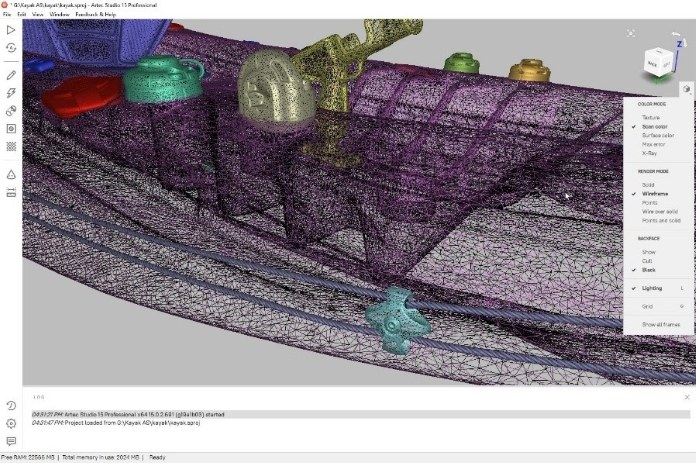696x463 pixels.
Task: Close the log panel
Action: [x=686, y=396]
